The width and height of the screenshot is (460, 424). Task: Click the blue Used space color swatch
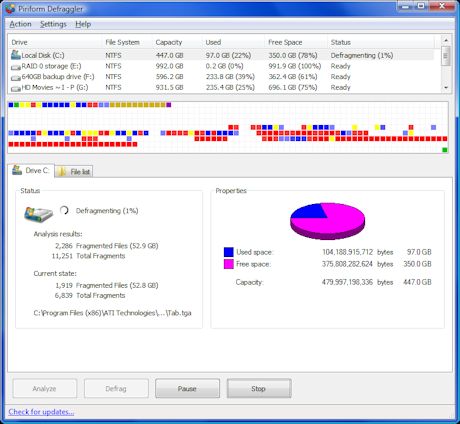[x=229, y=252]
